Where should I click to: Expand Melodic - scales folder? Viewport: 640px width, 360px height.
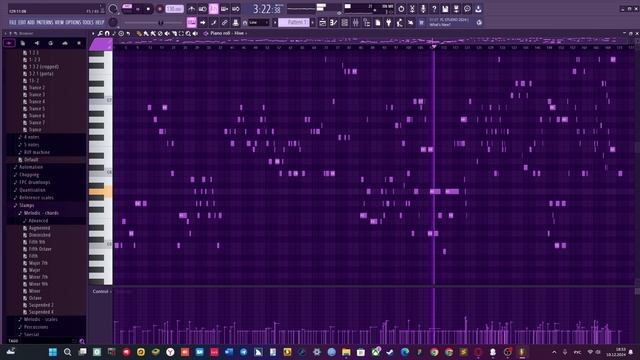[40, 319]
